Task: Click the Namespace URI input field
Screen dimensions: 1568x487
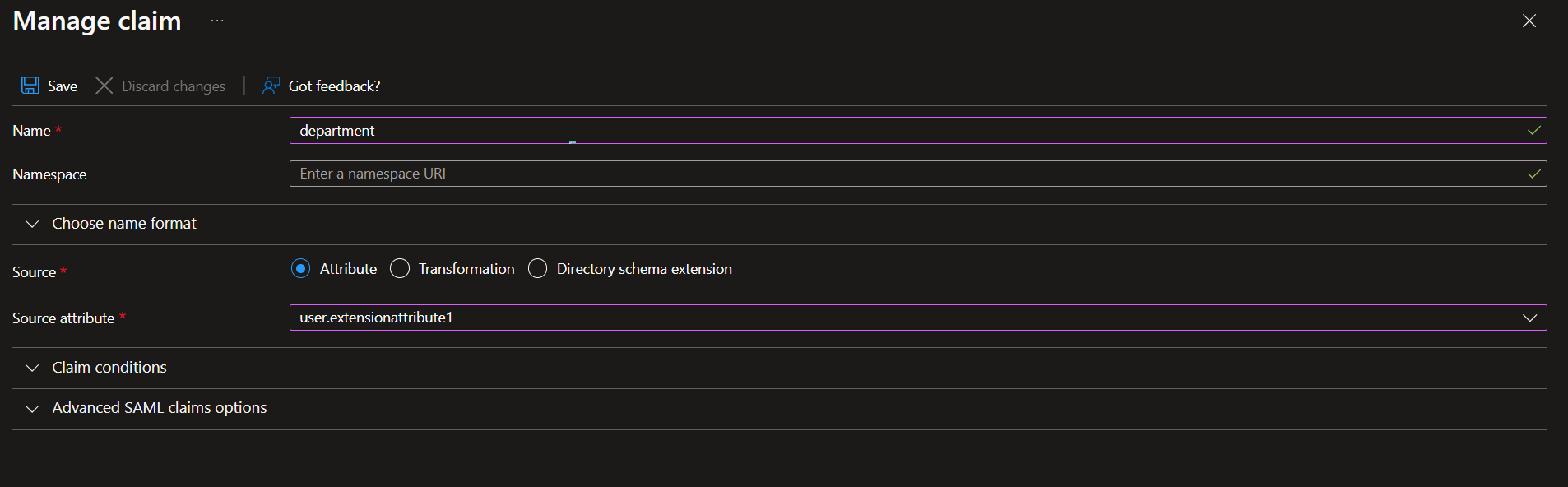Action: [x=823, y=174]
